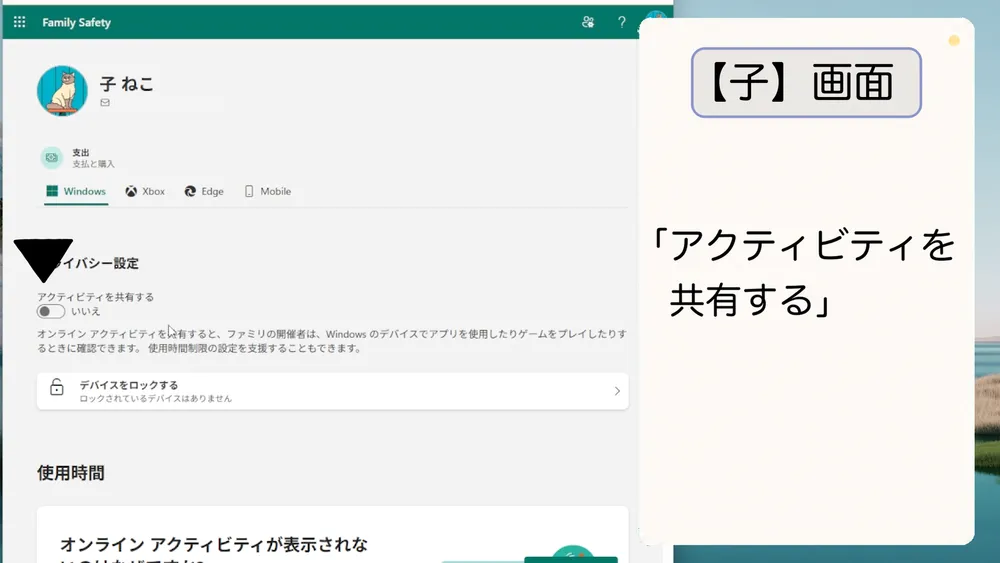Switch to the Mobile tab
This screenshot has width=1000, height=563.
(x=268, y=191)
